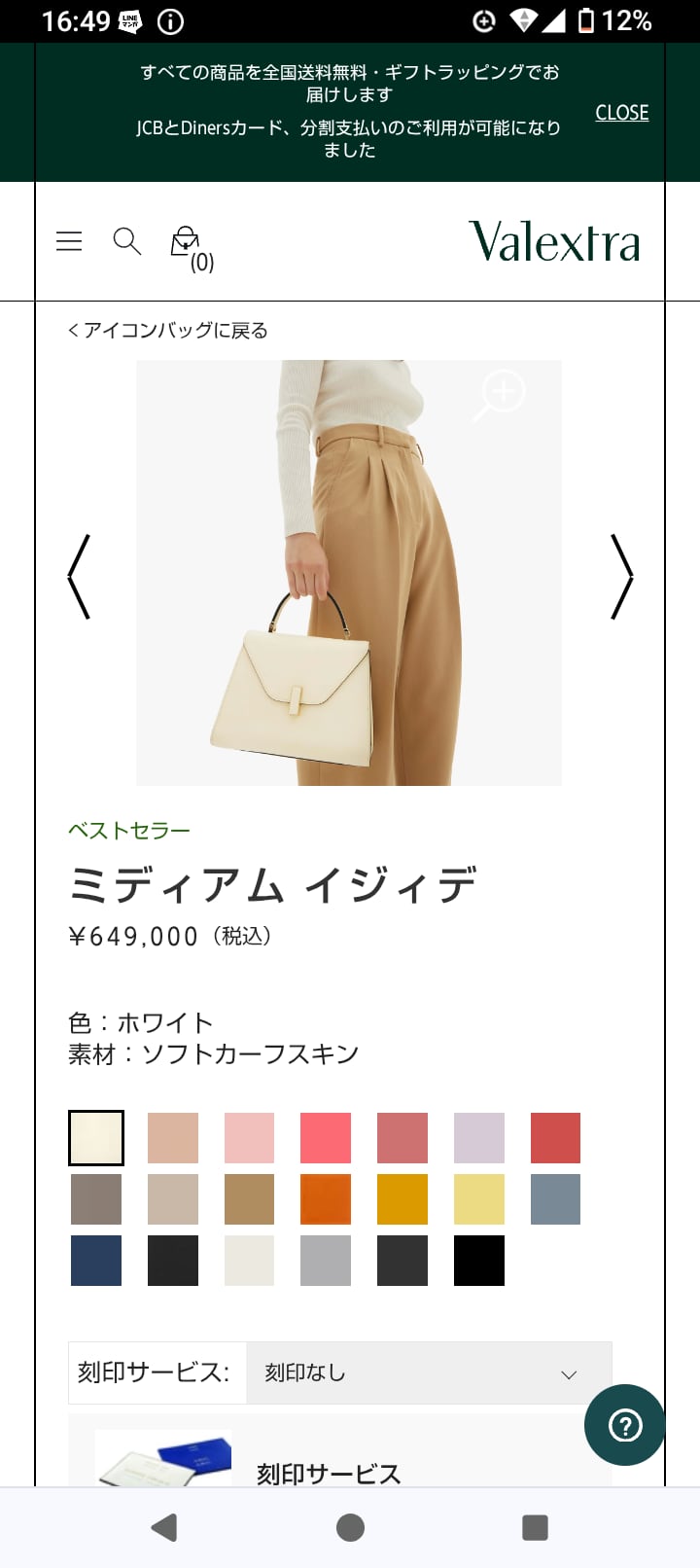Tap the model holding bag product image
Screen dimensions: 700x1568
349,573
